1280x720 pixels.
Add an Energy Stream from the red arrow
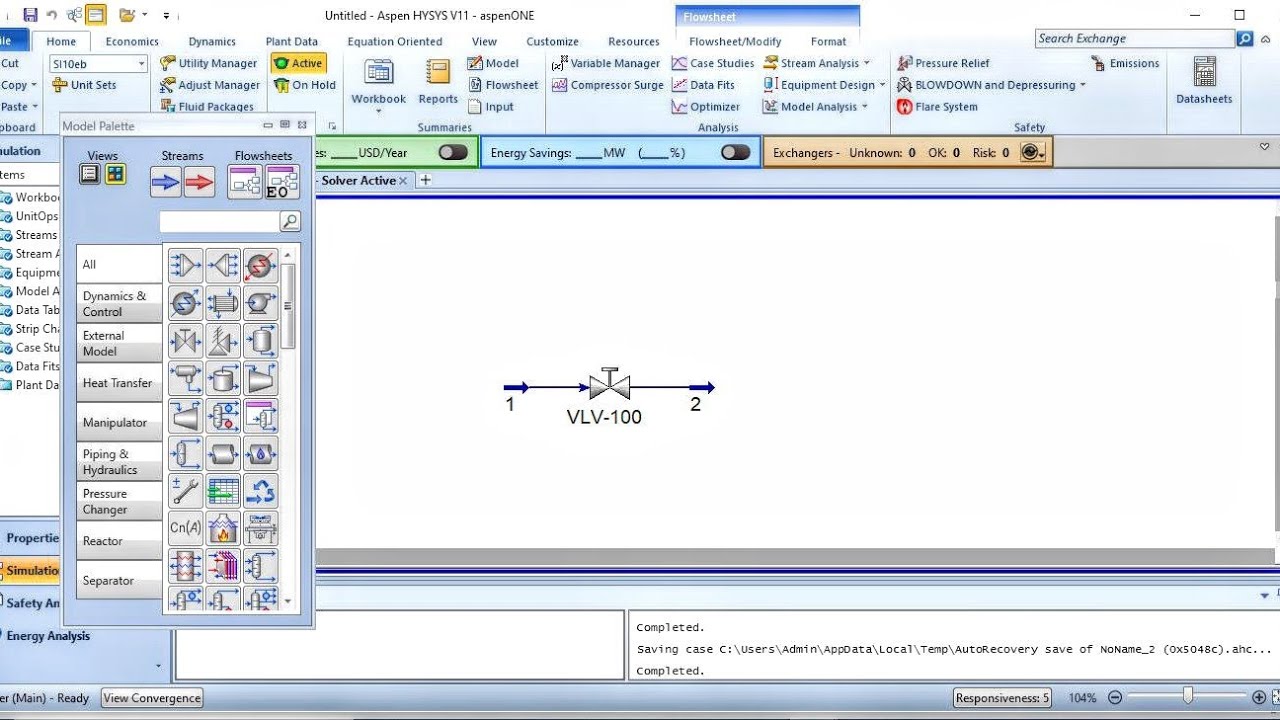[200, 182]
